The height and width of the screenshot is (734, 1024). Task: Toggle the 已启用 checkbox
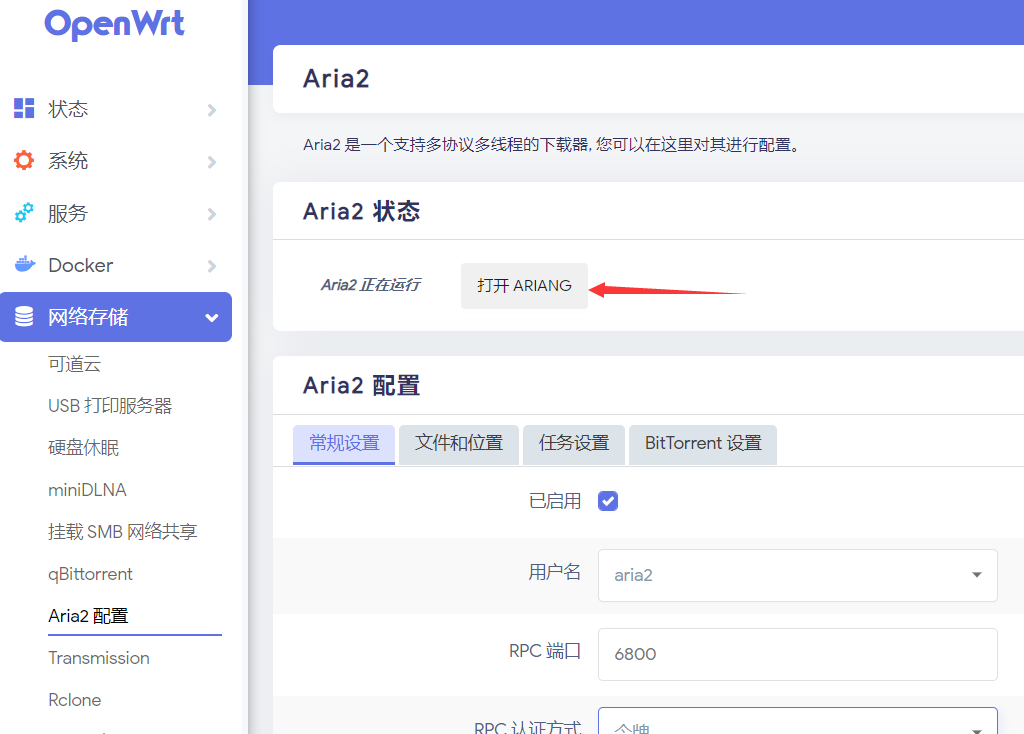click(608, 501)
